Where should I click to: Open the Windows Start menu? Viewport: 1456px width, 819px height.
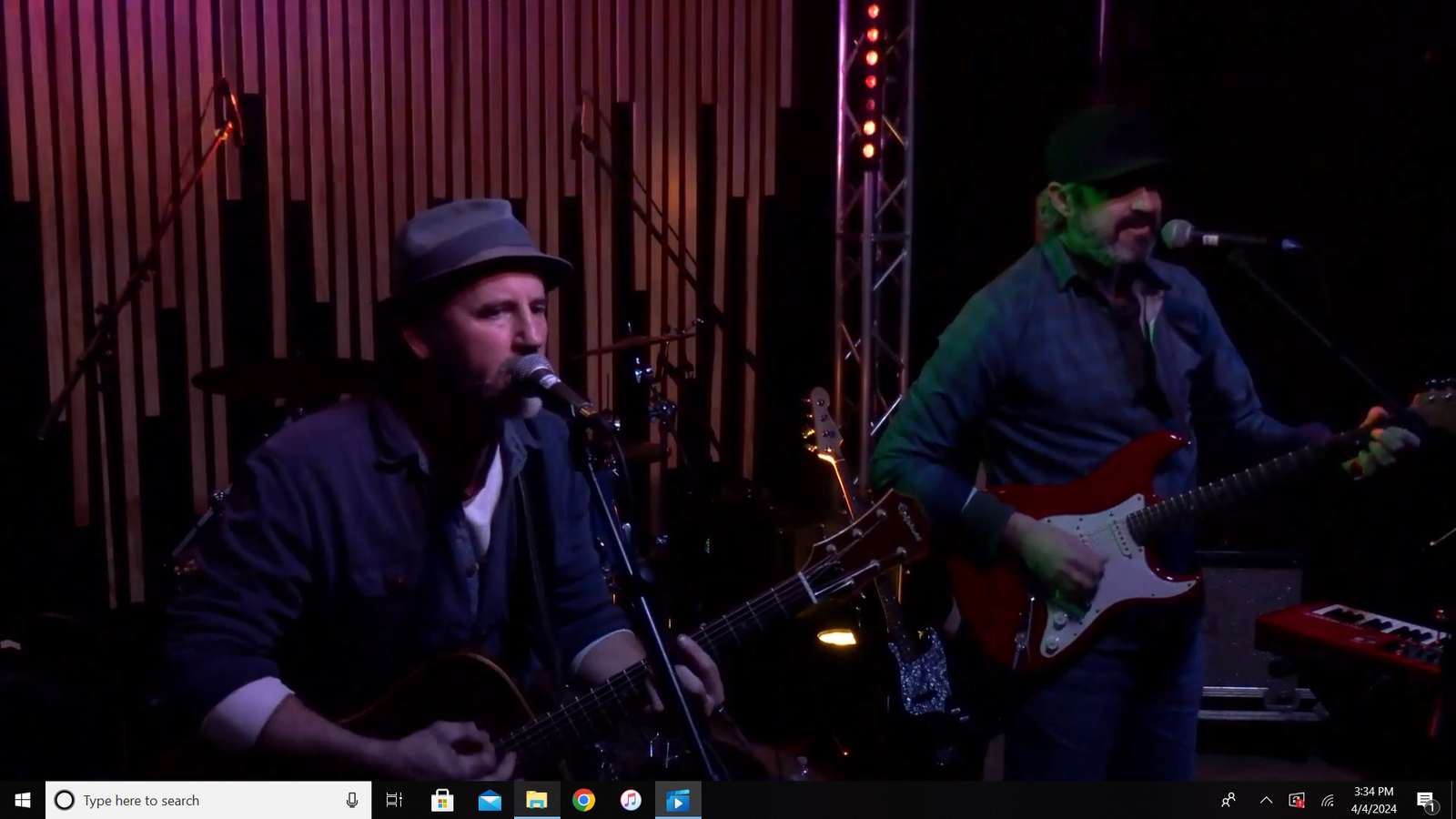point(22,800)
